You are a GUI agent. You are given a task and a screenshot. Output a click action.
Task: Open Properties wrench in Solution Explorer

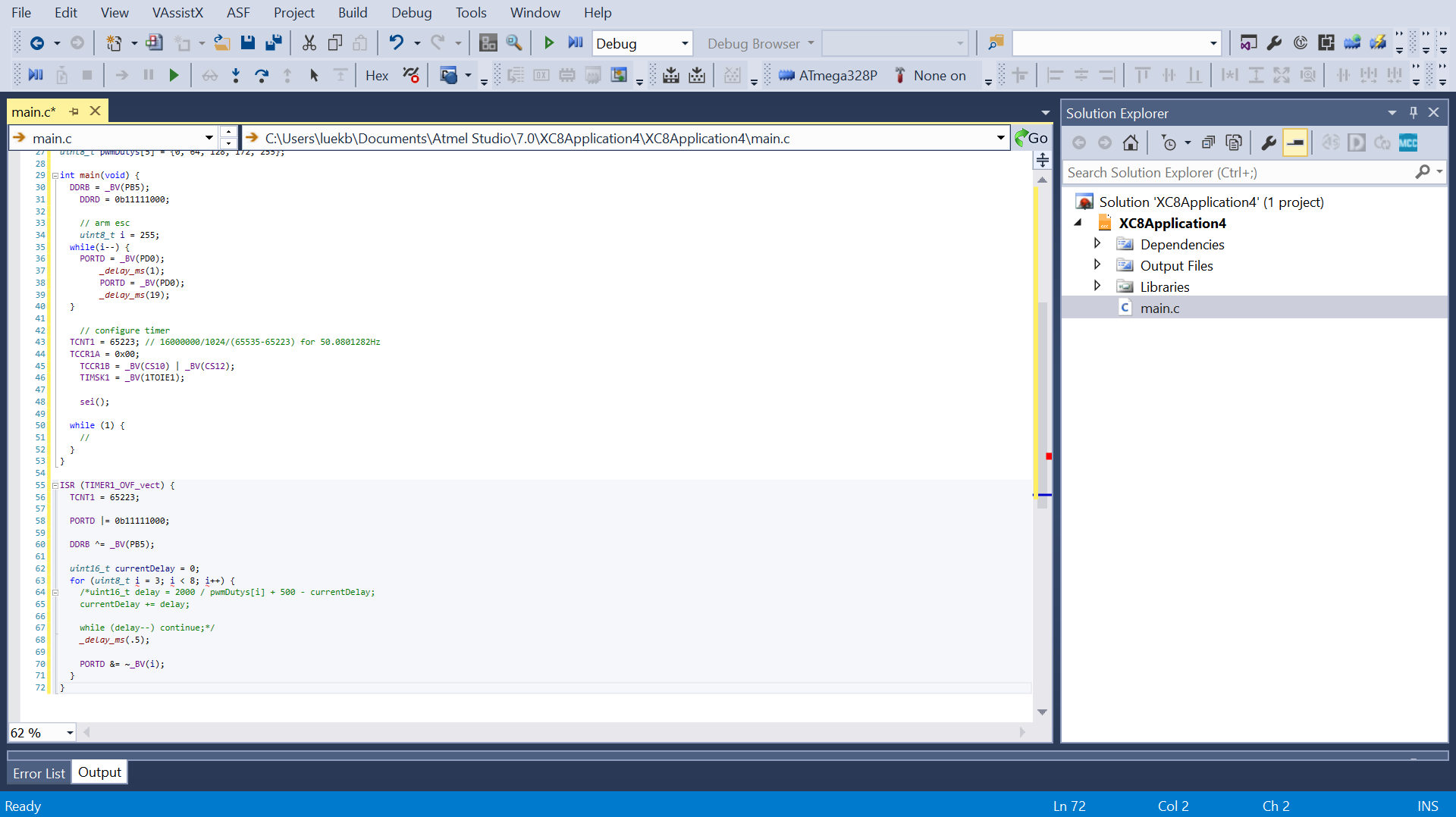coord(1269,142)
